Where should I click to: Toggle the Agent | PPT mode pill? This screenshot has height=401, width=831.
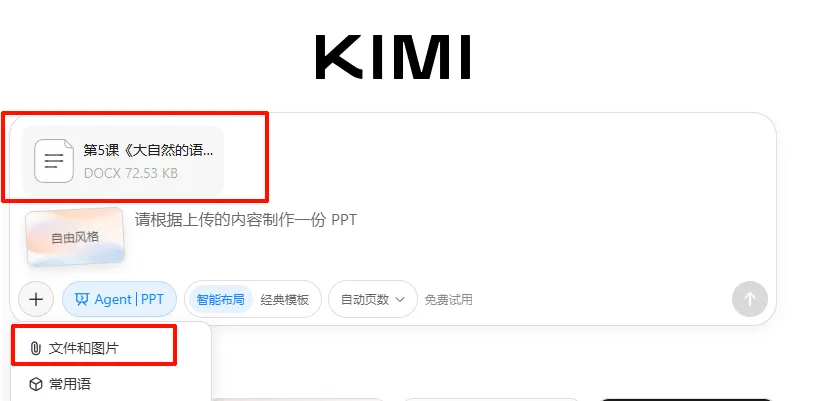click(x=120, y=299)
